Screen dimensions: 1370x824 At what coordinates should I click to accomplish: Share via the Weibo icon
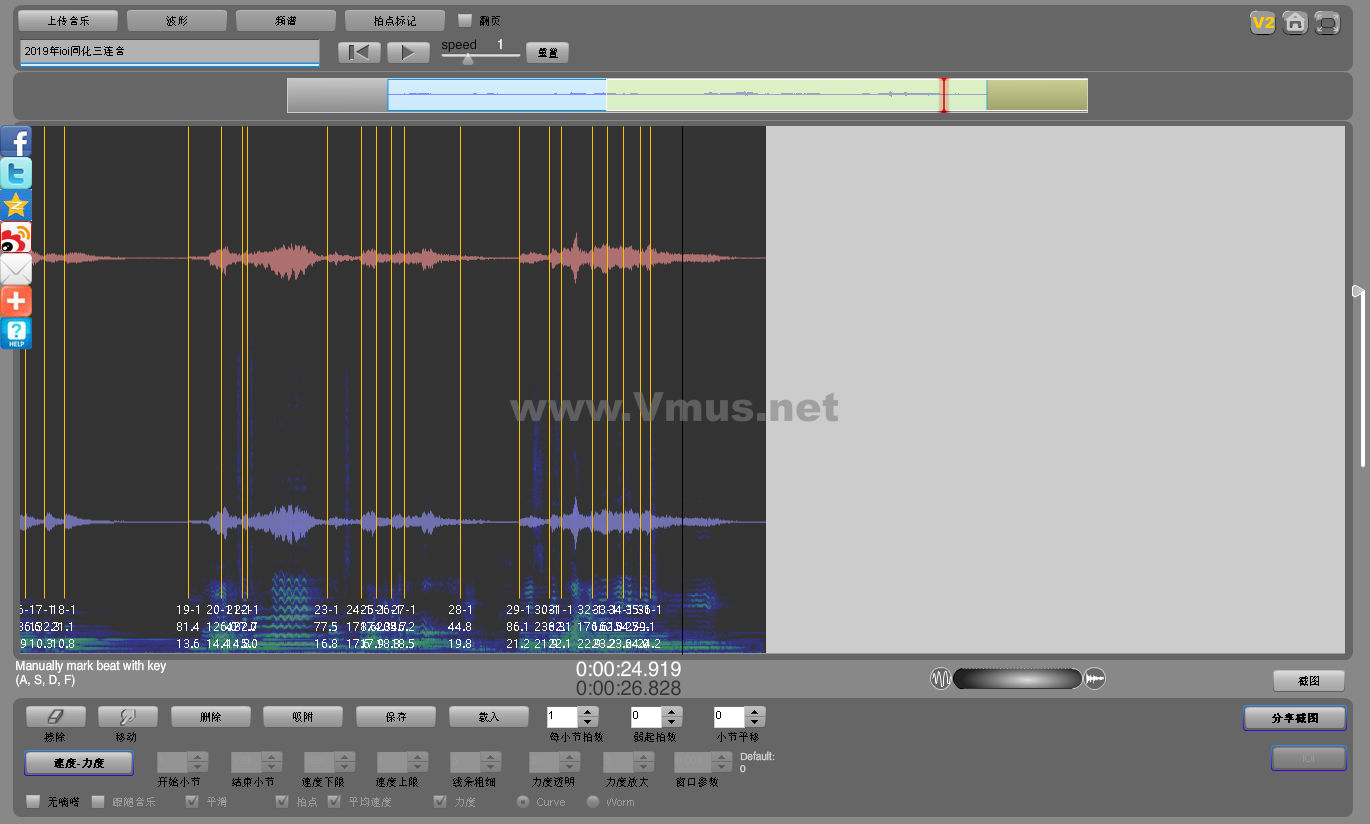(x=16, y=237)
